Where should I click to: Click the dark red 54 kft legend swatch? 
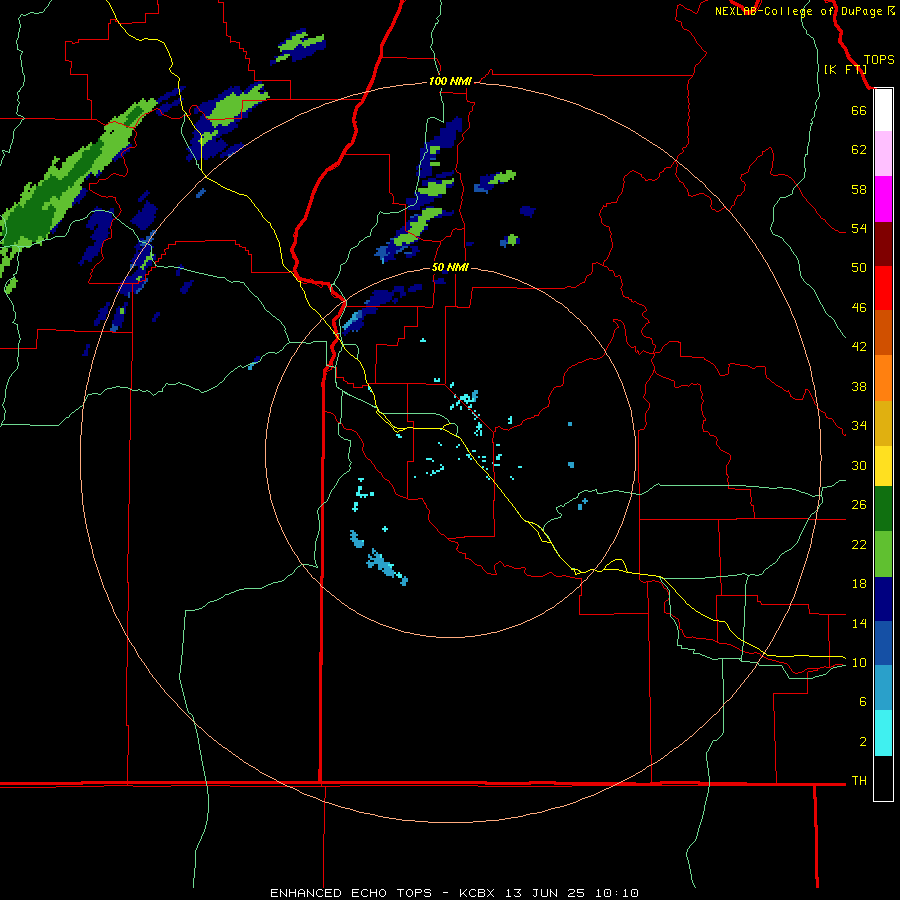tap(883, 243)
